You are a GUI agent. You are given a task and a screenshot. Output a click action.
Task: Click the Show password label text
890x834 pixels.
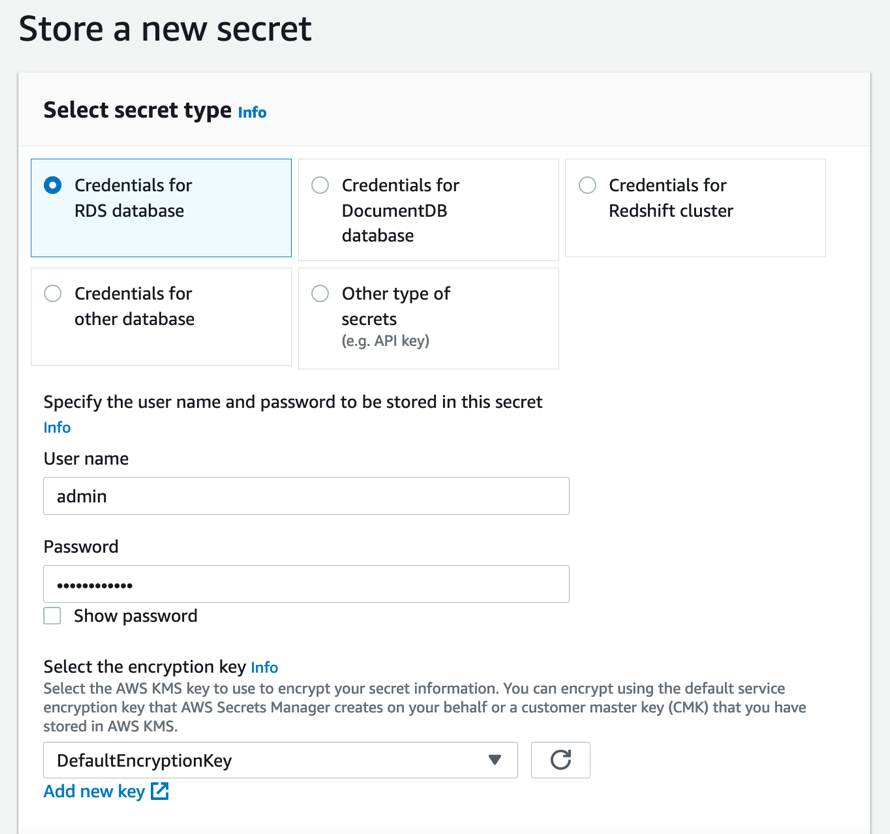coord(135,615)
